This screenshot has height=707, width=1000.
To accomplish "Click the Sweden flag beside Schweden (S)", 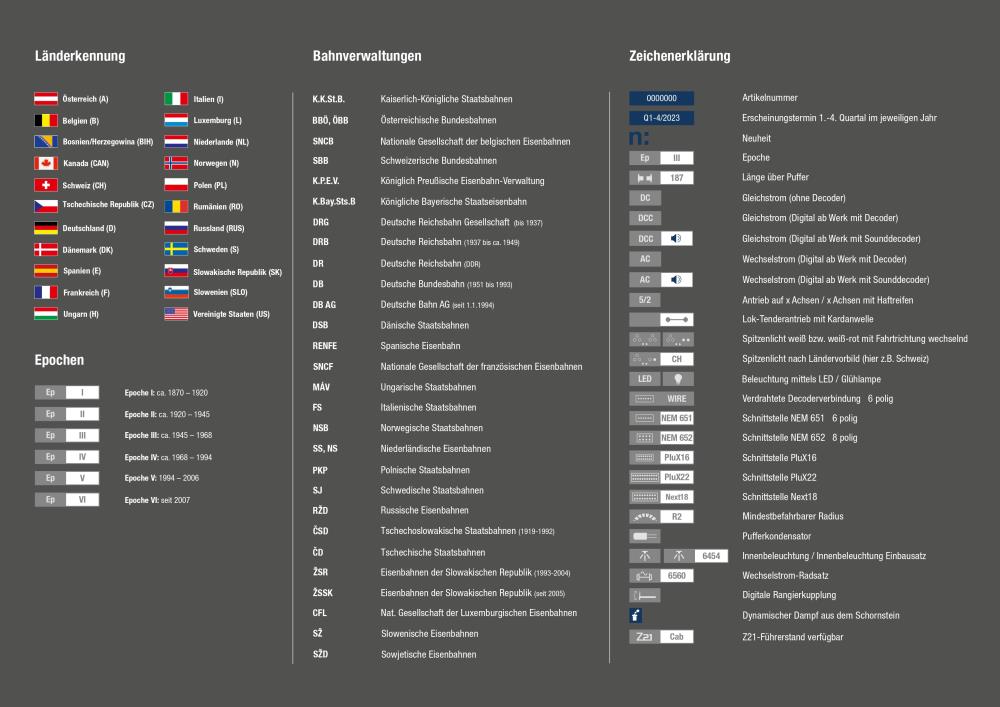I will [176, 249].
